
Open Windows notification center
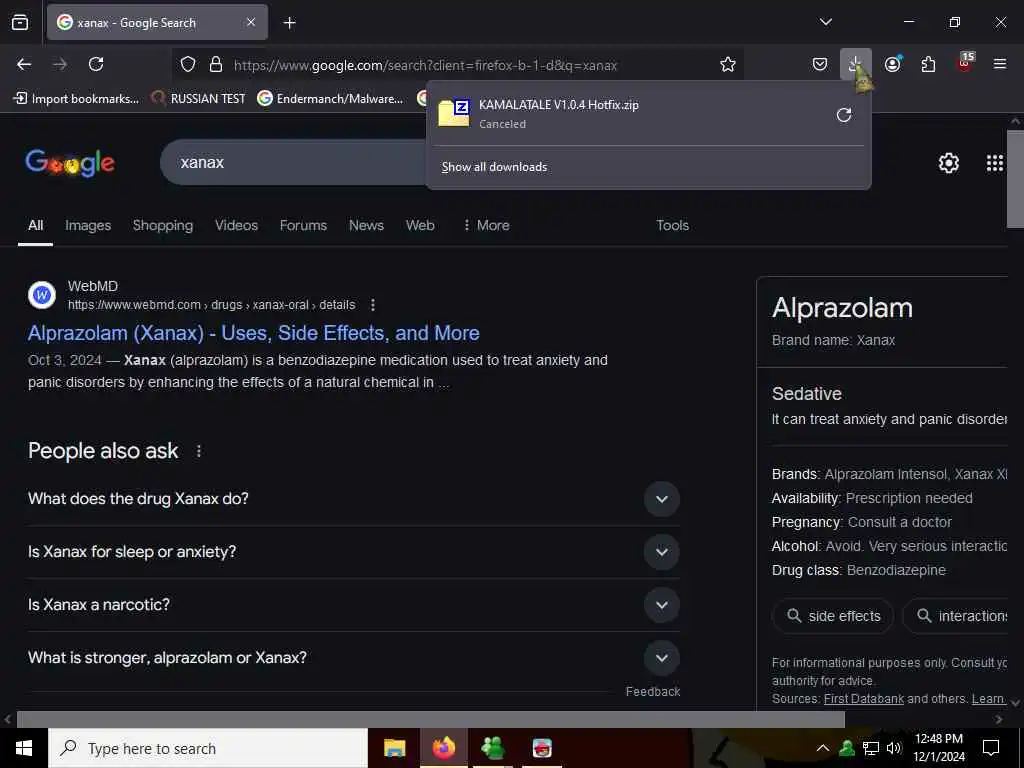[991, 748]
